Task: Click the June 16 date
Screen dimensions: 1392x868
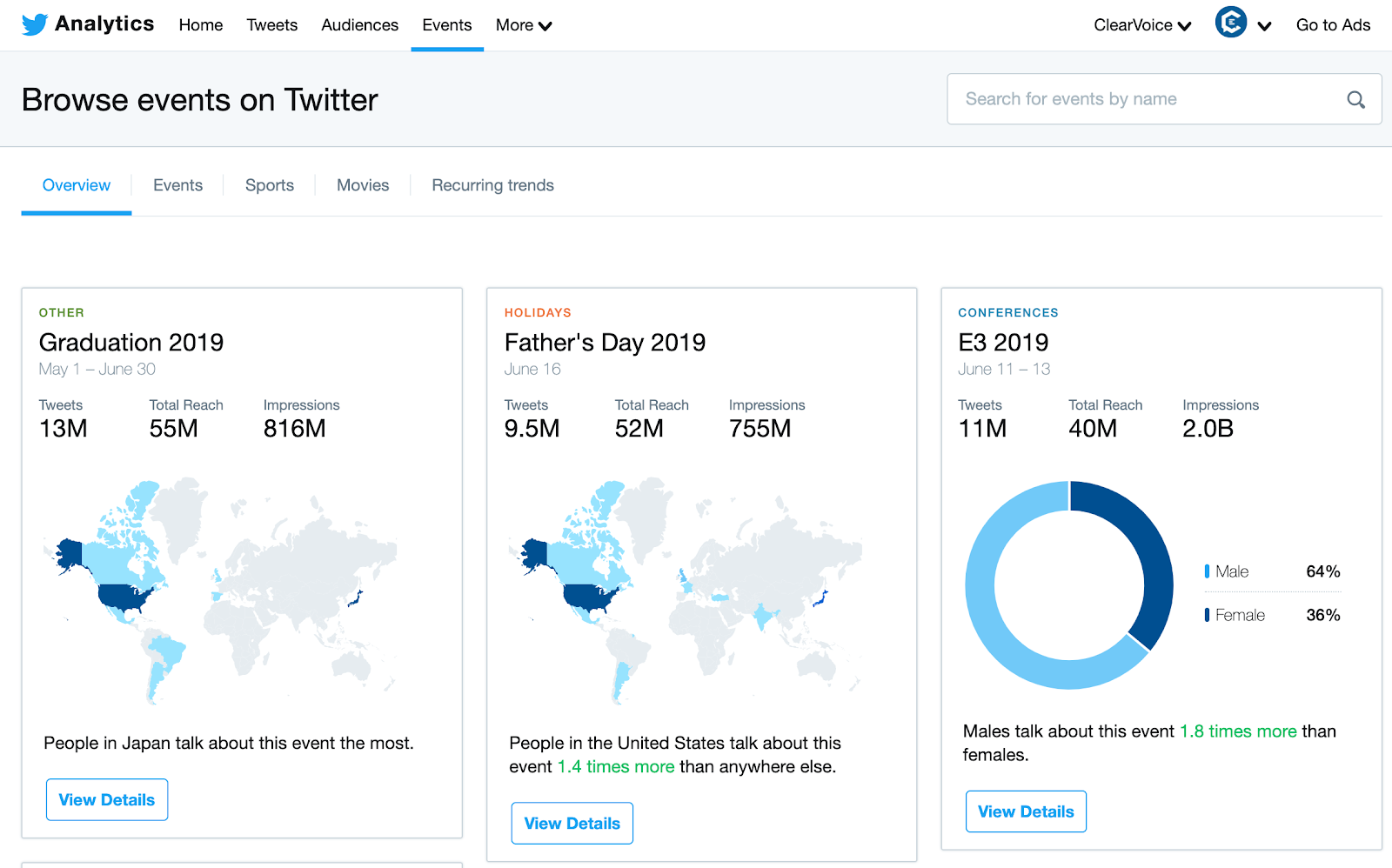Action: [x=532, y=369]
